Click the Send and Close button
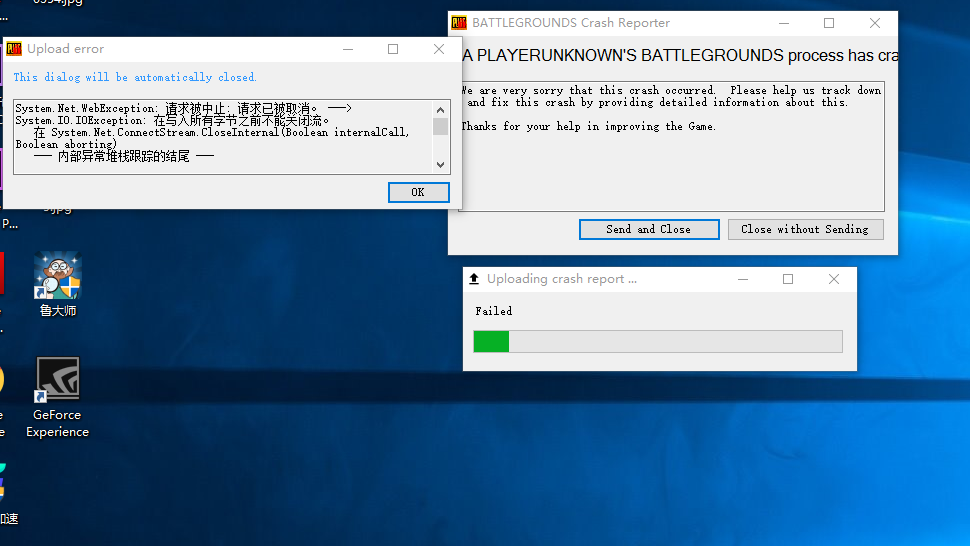 [649, 229]
